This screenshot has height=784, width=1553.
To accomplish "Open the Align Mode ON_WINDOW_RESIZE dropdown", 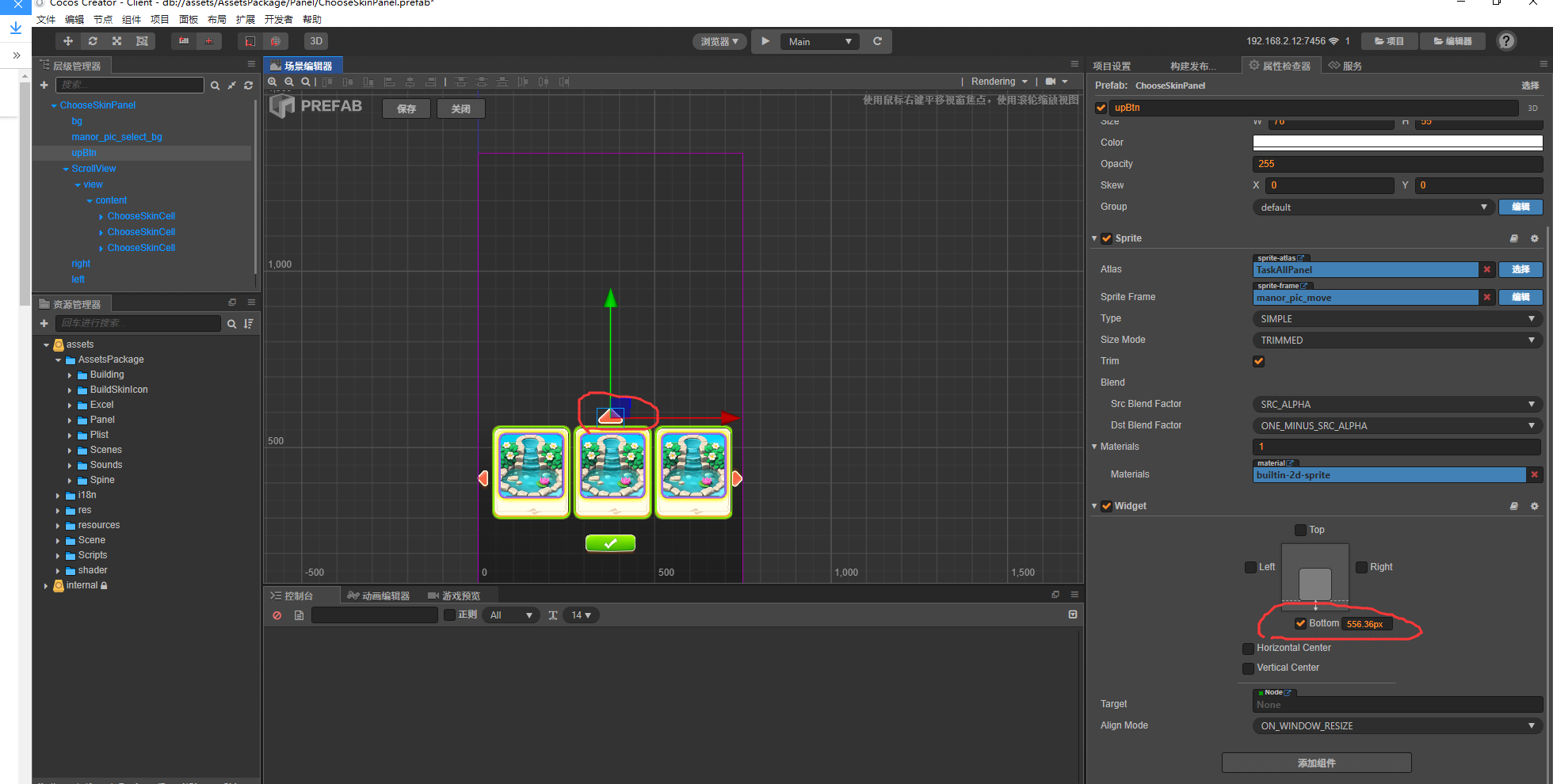I will (x=1397, y=725).
